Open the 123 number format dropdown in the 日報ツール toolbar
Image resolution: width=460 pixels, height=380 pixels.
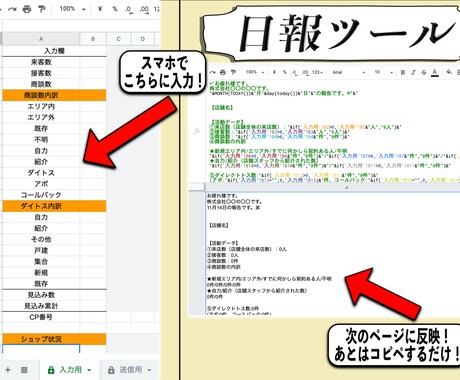click(317, 72)
